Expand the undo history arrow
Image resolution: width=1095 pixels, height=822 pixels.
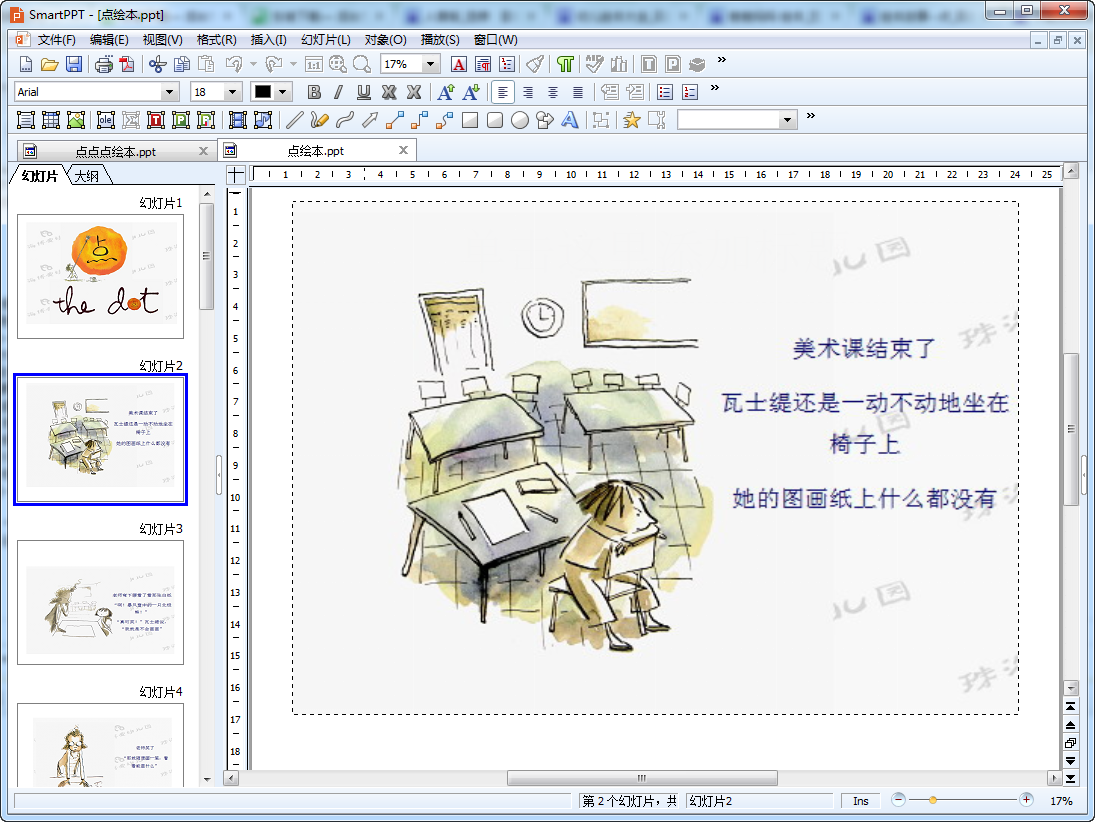point(253,65)
